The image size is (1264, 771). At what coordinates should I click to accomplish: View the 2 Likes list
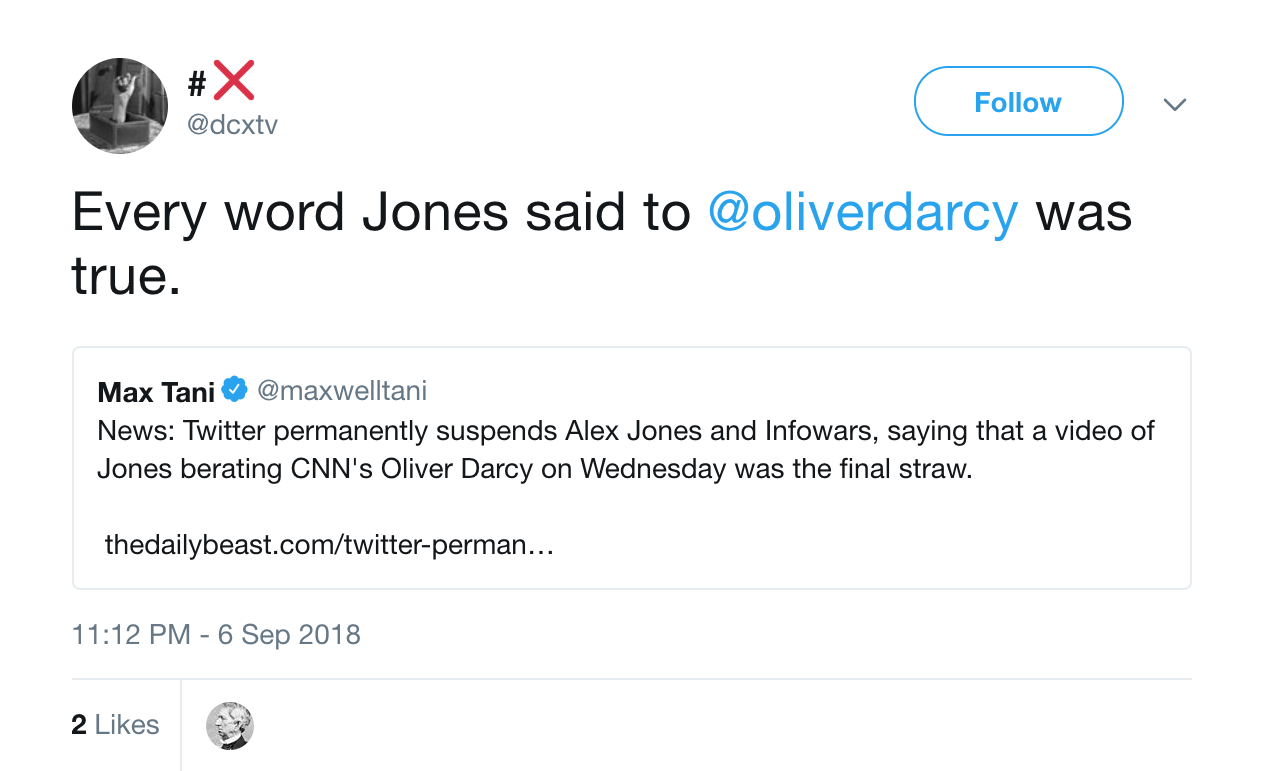tap(115, 724)
